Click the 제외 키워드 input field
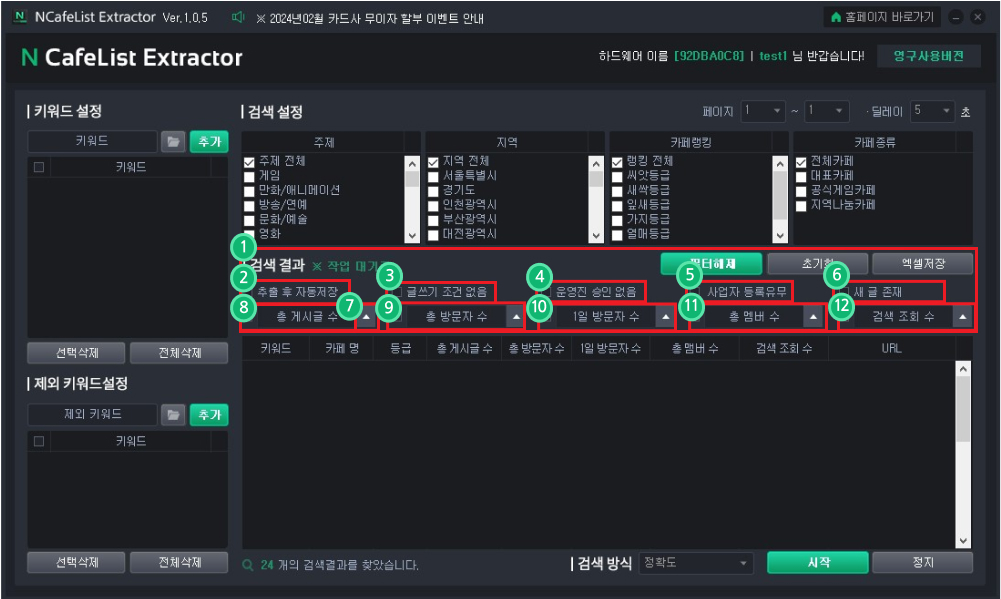The height and width of the screenshot is (599, 1001). [93, 415]
